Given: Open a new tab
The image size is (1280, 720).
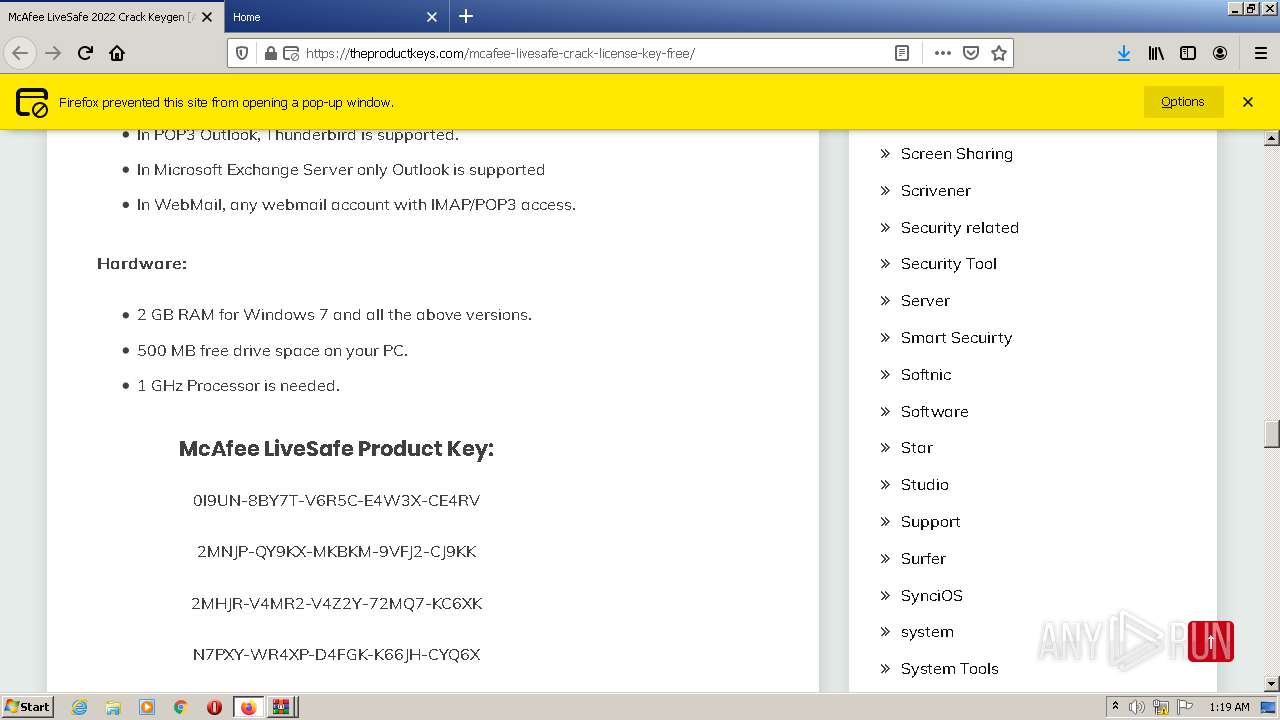Looking at the screenshot, I should pos(466,16).
